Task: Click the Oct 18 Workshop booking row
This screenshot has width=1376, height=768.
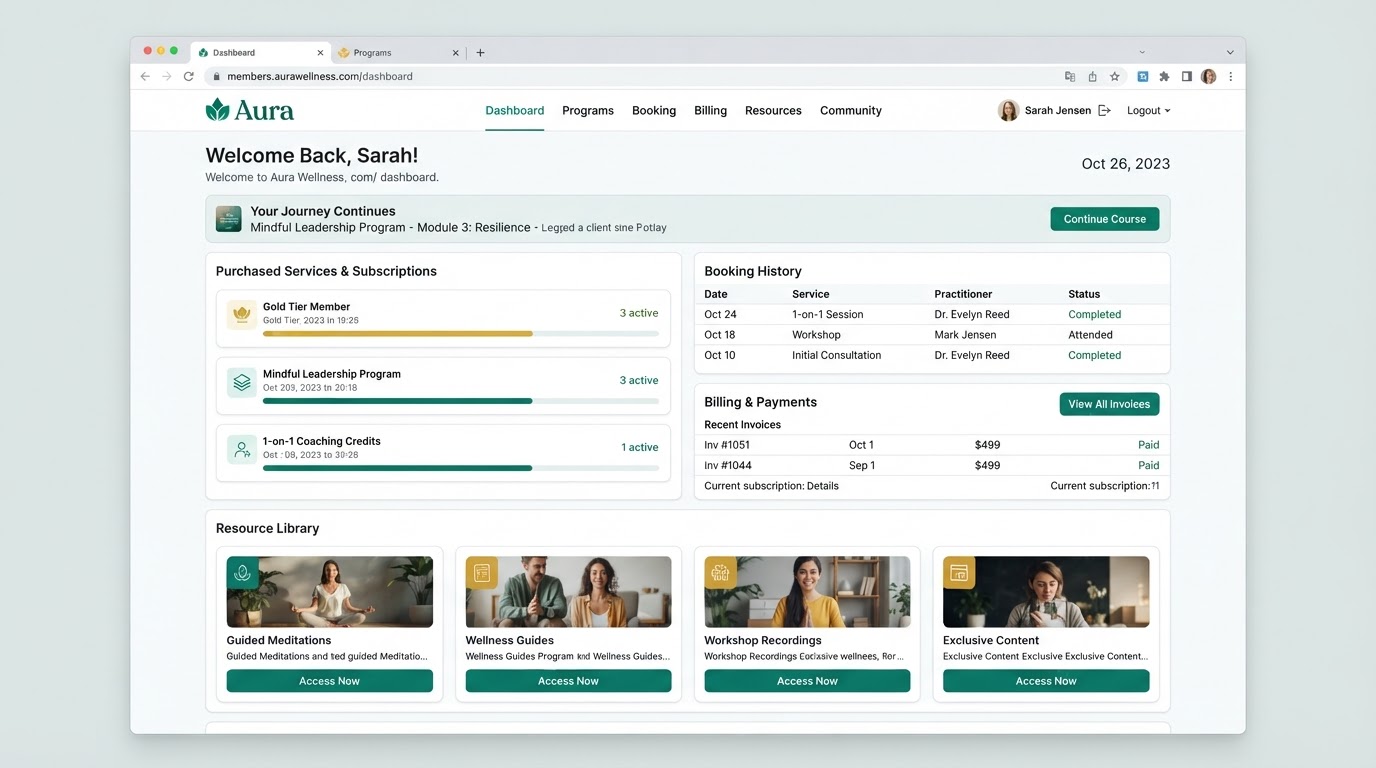Action: coord(932,335)
